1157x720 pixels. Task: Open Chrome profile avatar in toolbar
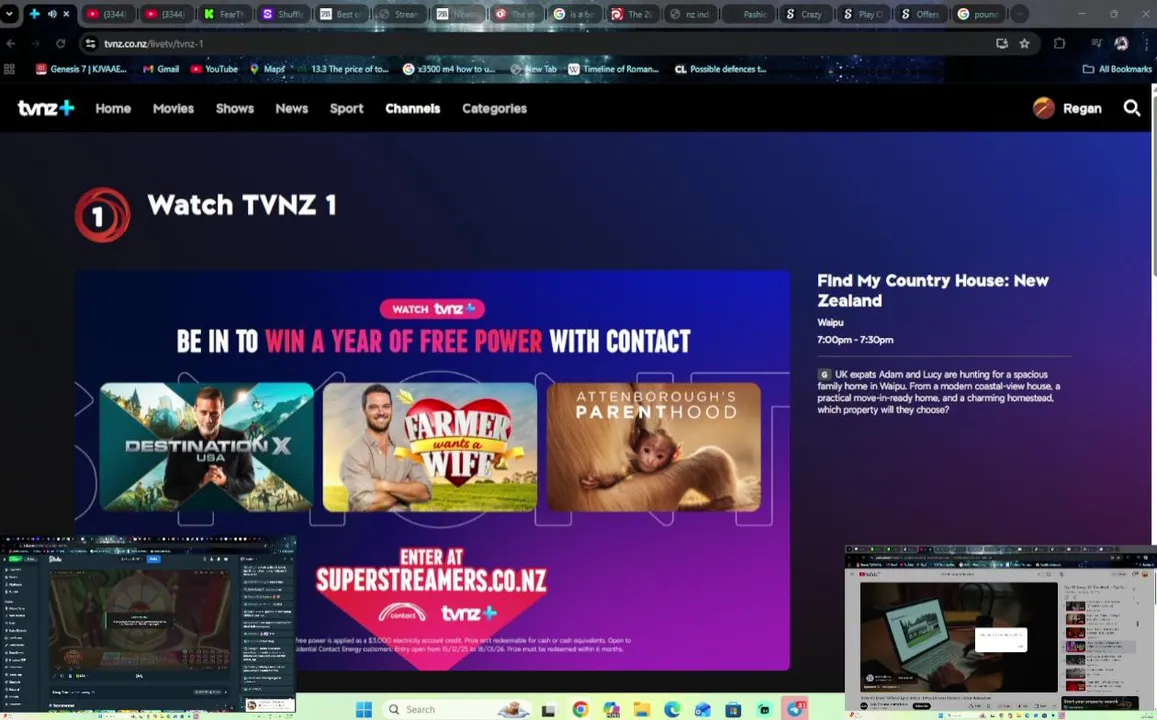(x=1121, y=44)
